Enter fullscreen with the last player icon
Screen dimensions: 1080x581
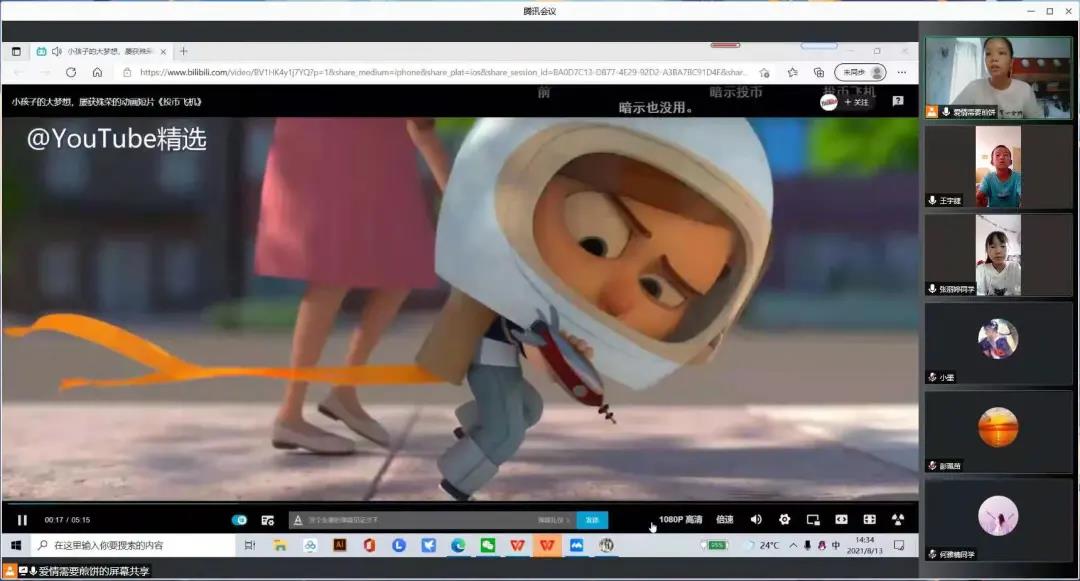coord(897,519)
